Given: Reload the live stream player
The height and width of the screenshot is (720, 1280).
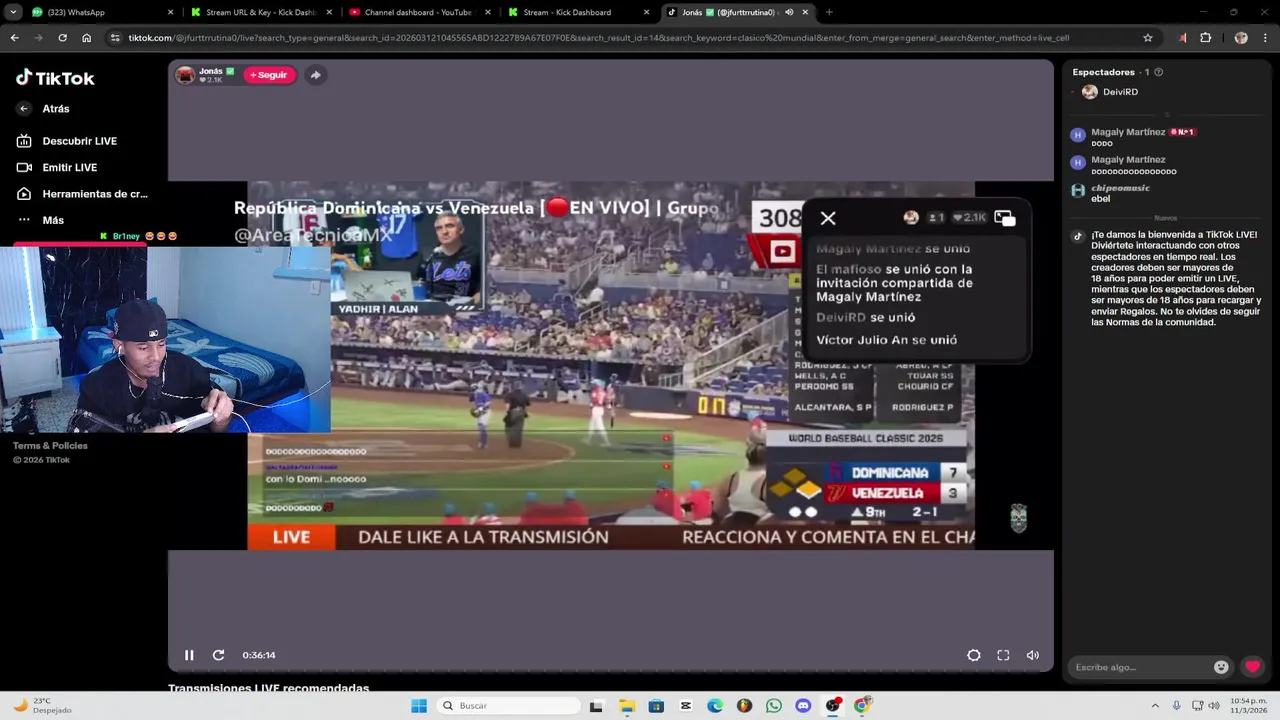Looking at the screenshot, I should pyautogui.click(x=218, y=655).
